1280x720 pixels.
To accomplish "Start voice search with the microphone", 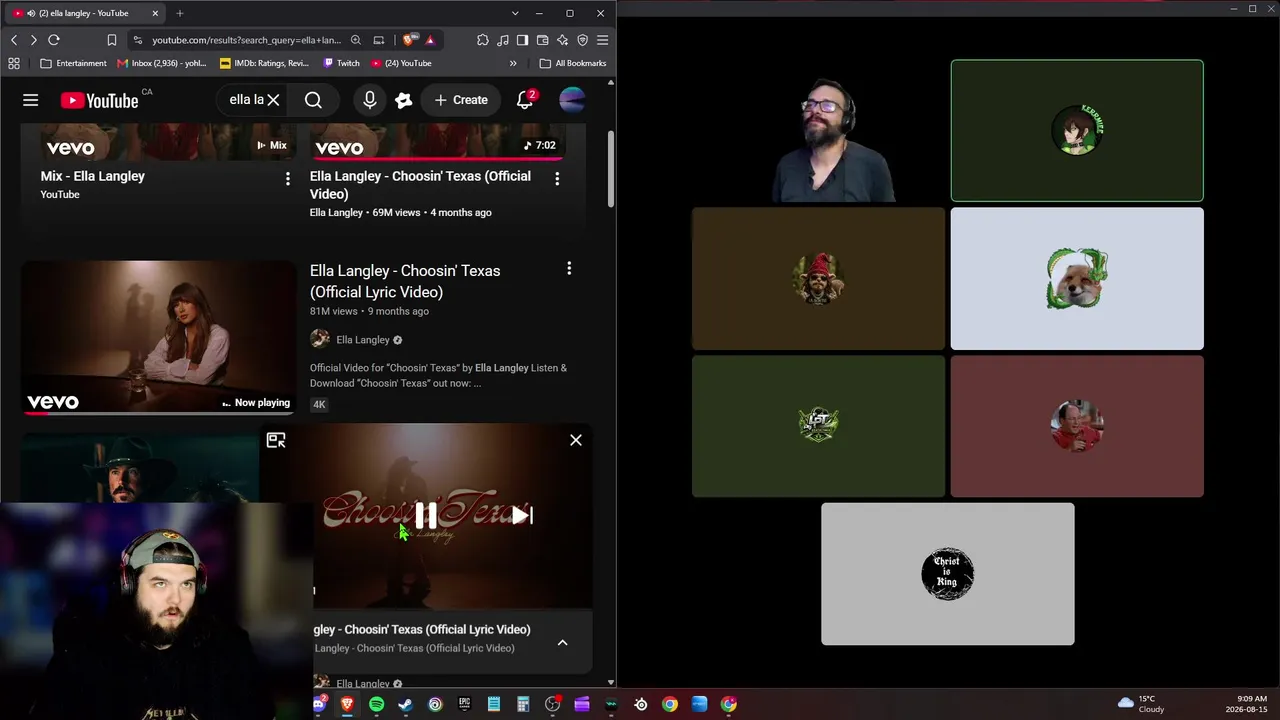I will click(370, 100).
